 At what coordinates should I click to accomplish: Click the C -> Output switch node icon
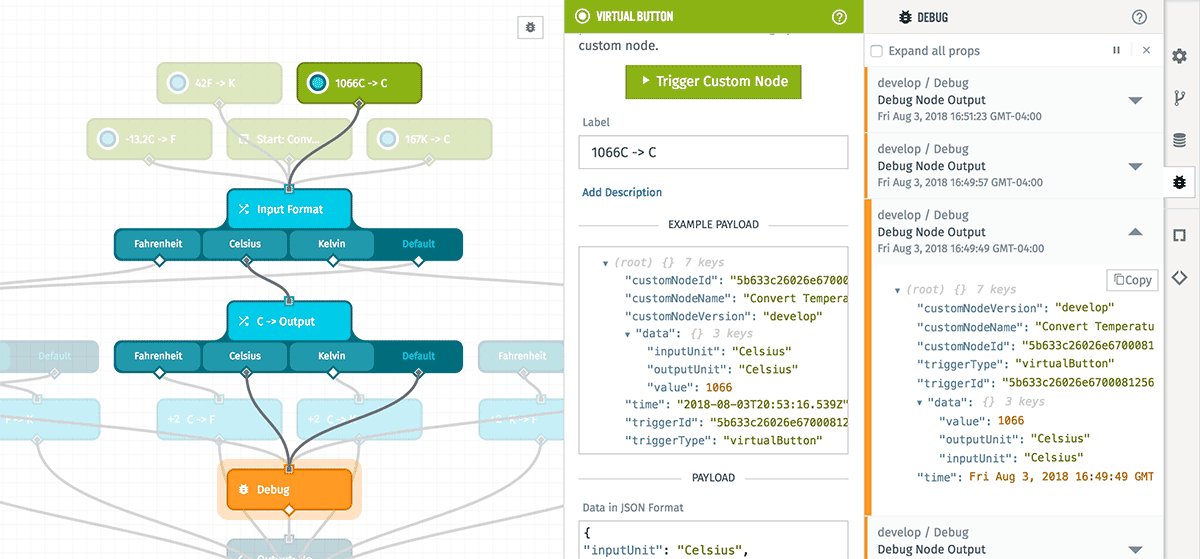coord(244,321)
